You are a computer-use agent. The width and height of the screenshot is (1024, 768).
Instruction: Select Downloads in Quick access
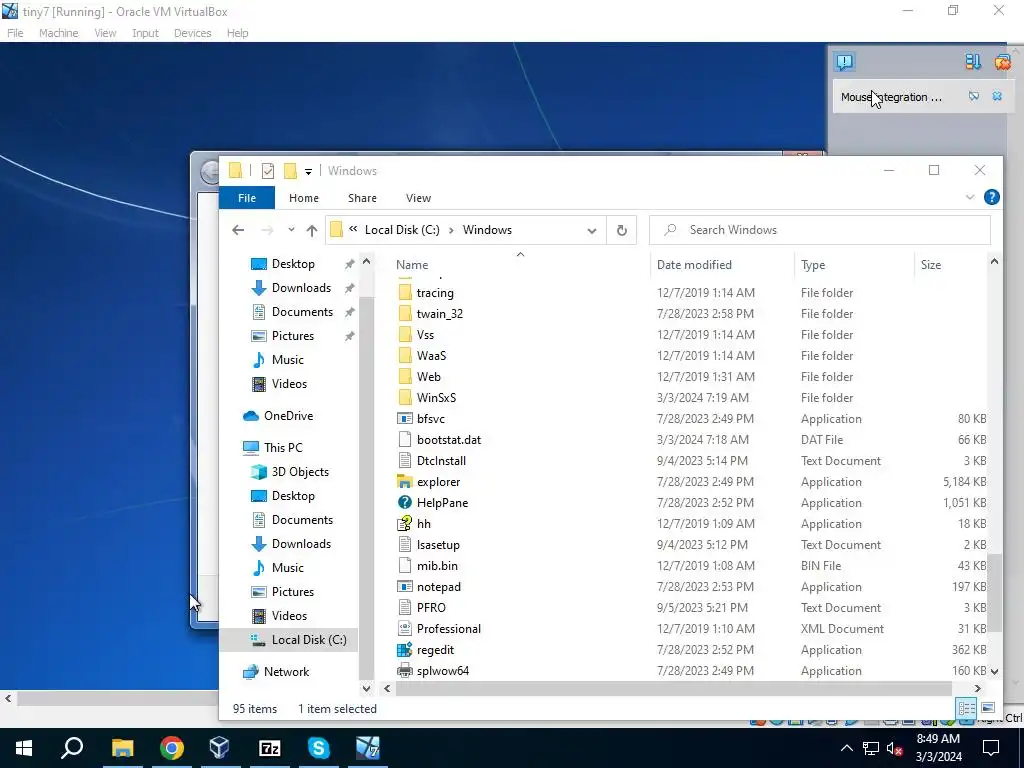pos(301,288)
